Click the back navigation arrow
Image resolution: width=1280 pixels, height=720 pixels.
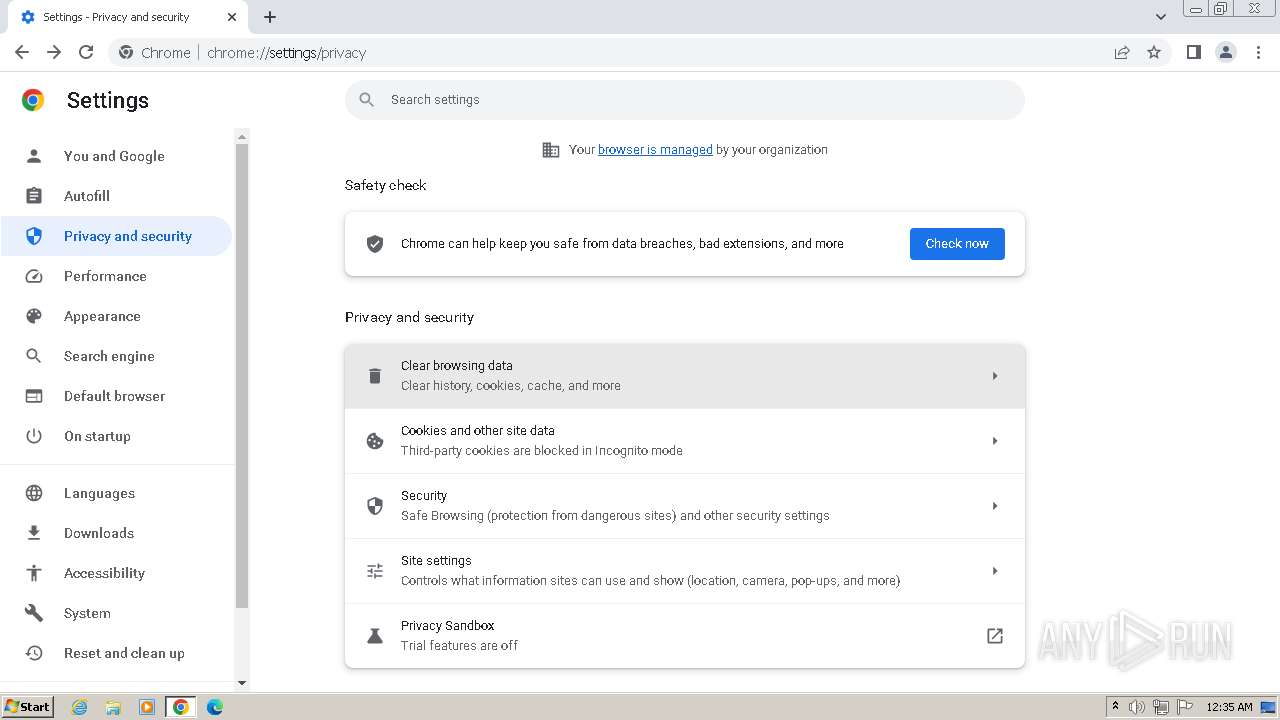click(x=22, y=52)
